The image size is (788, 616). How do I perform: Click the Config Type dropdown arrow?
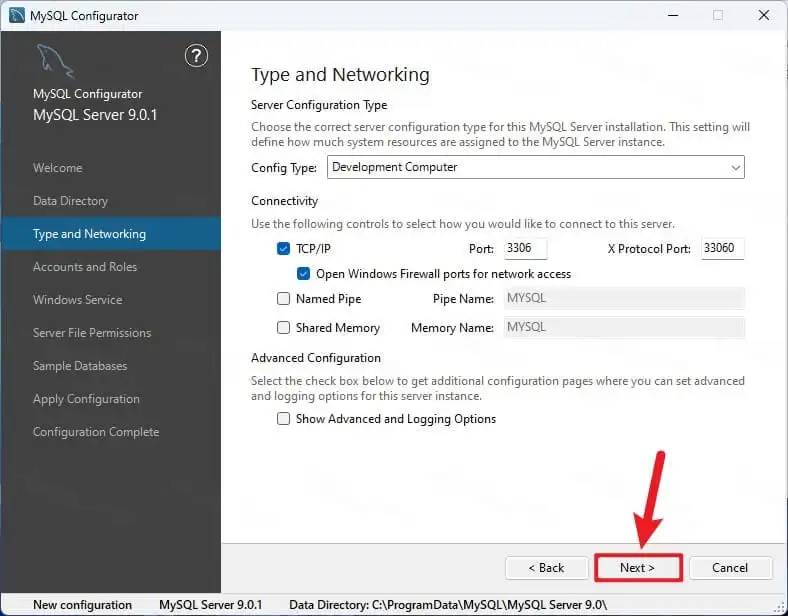(x=735, y=167)
